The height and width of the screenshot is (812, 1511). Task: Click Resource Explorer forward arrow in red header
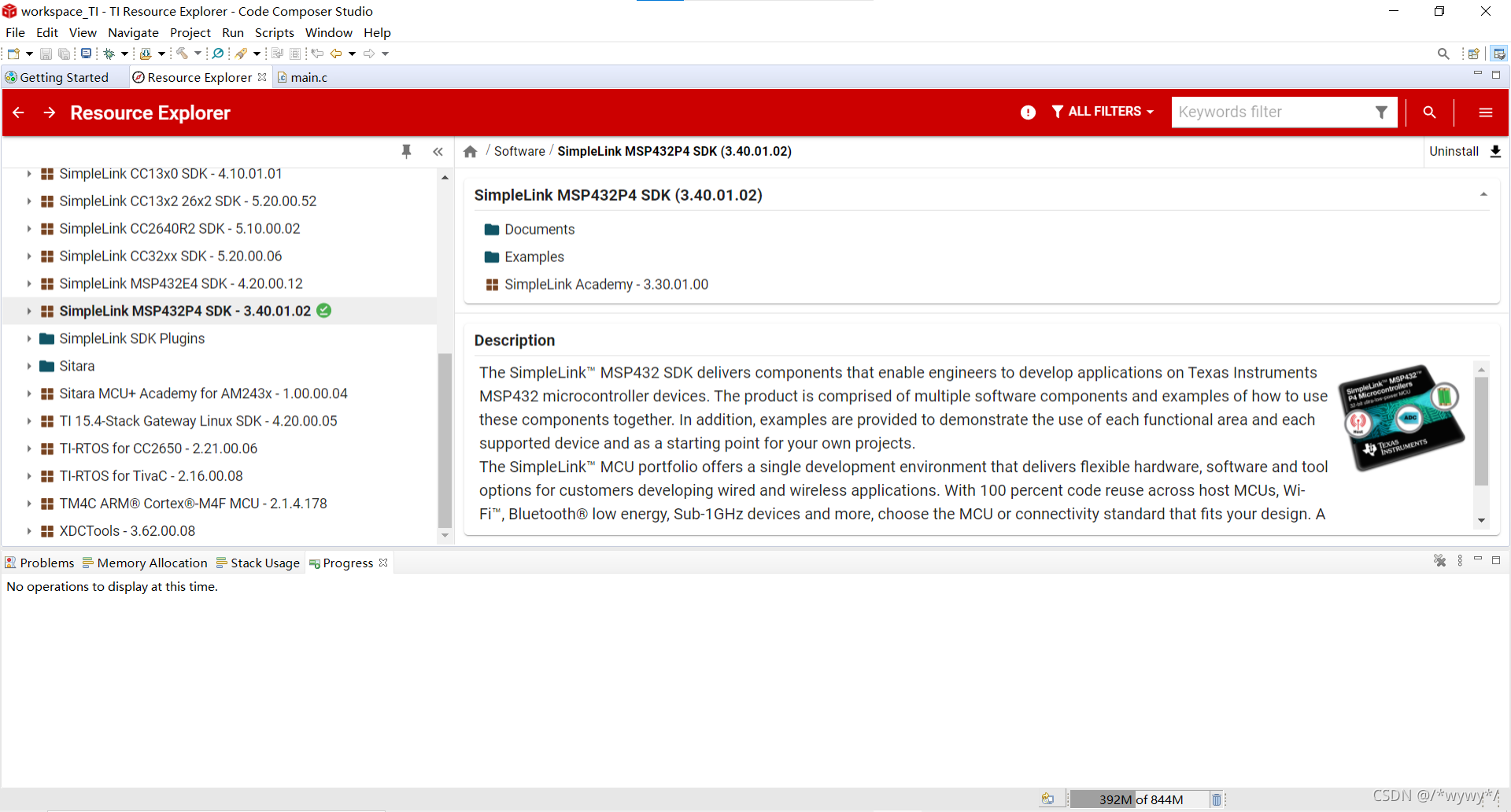pos(50,113)
